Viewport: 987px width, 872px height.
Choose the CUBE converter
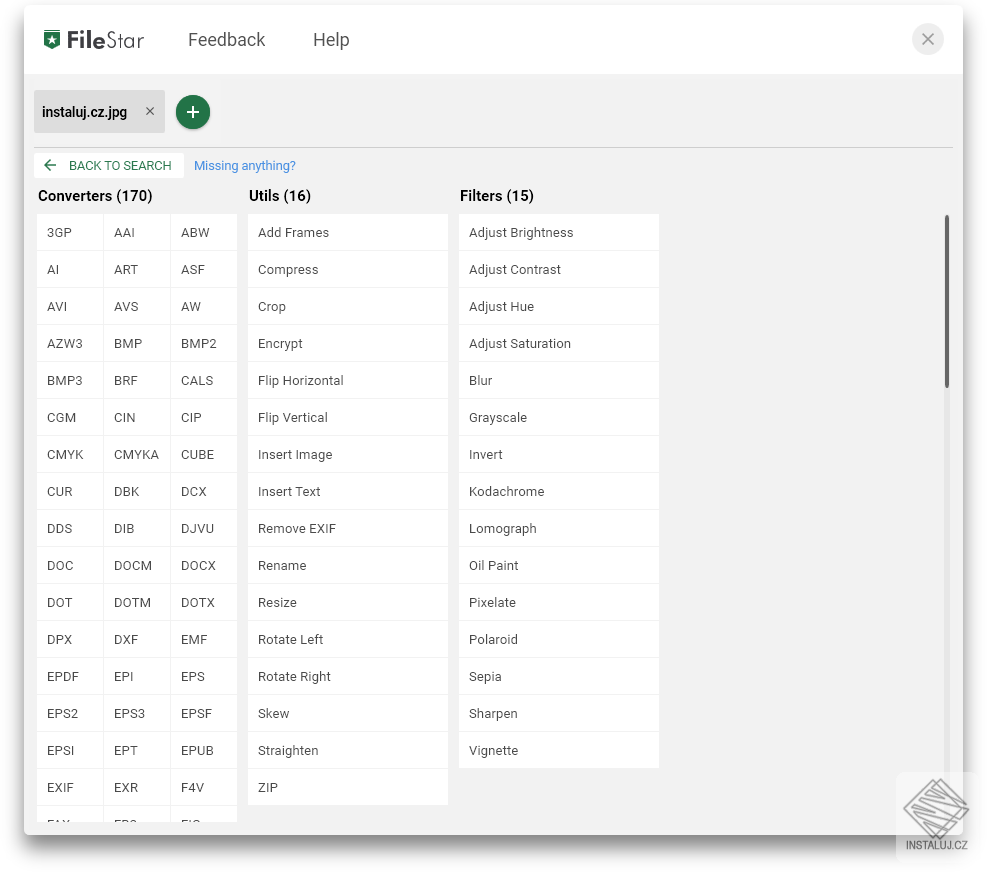click(x=204, y=455)
